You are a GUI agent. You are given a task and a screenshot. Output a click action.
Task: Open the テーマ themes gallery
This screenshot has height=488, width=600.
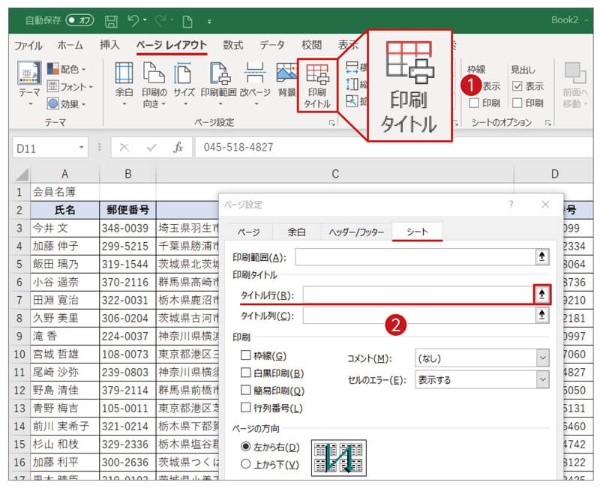point(29,82)
